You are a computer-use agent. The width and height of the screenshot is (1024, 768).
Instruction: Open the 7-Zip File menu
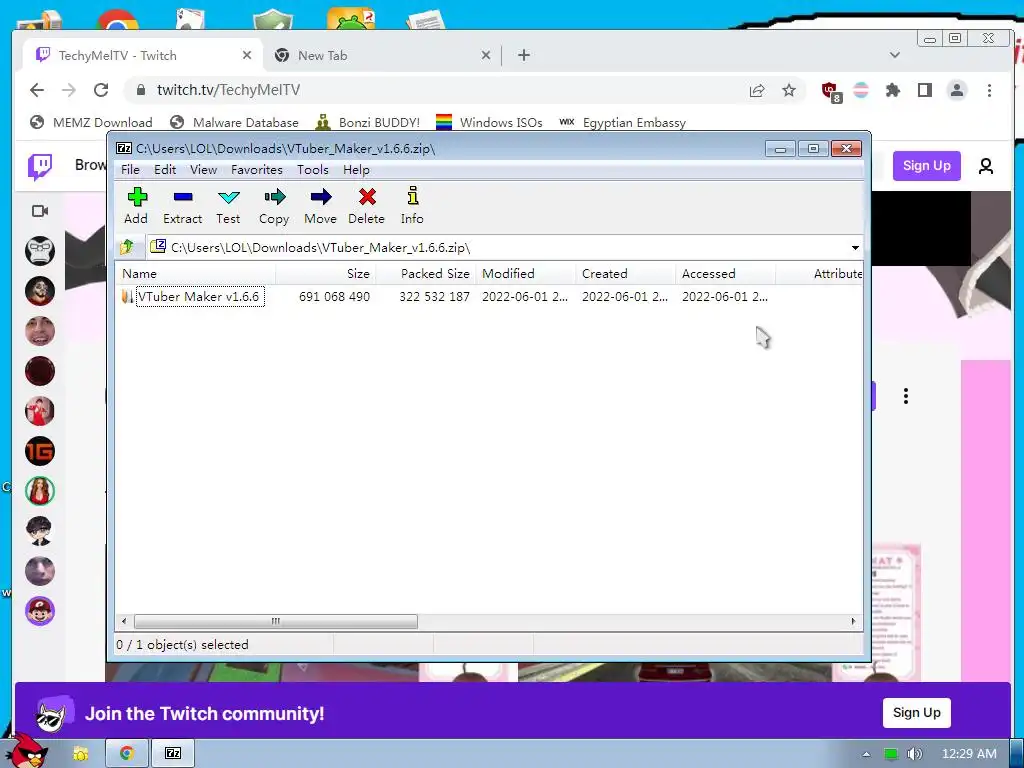click(130, 170)
